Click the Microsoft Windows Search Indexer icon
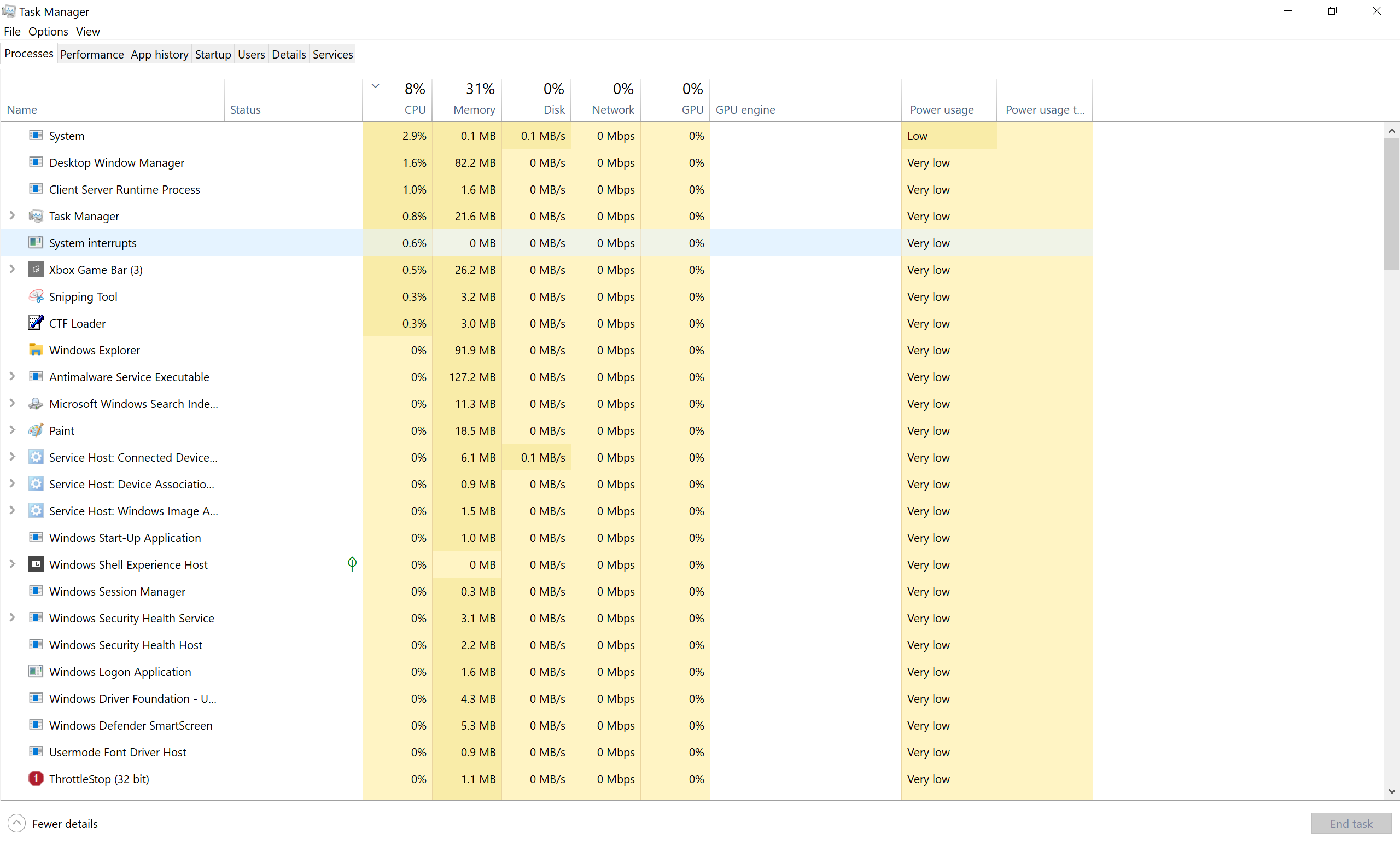Image resolution: width=1400 pixels, height=845 pixels. 36,403
